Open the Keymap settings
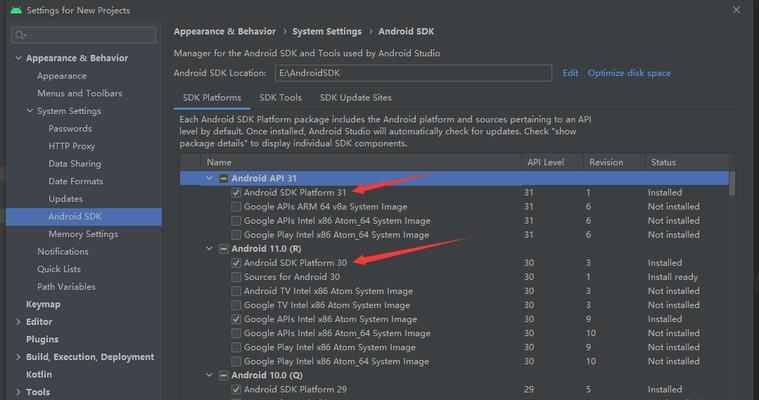759x400 pixels. pos(43,304)
